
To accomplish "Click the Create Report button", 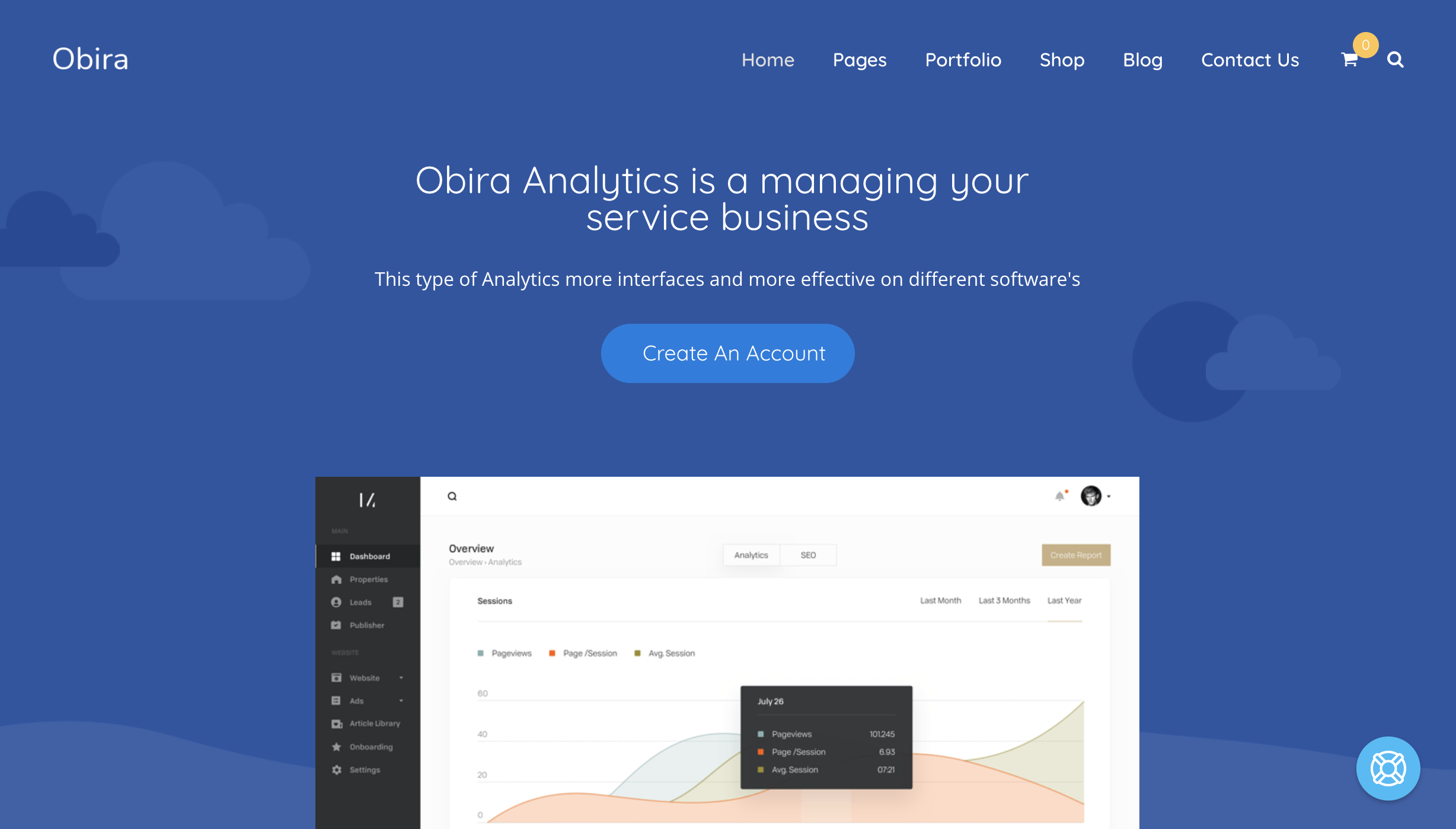I will point(1076,553).
